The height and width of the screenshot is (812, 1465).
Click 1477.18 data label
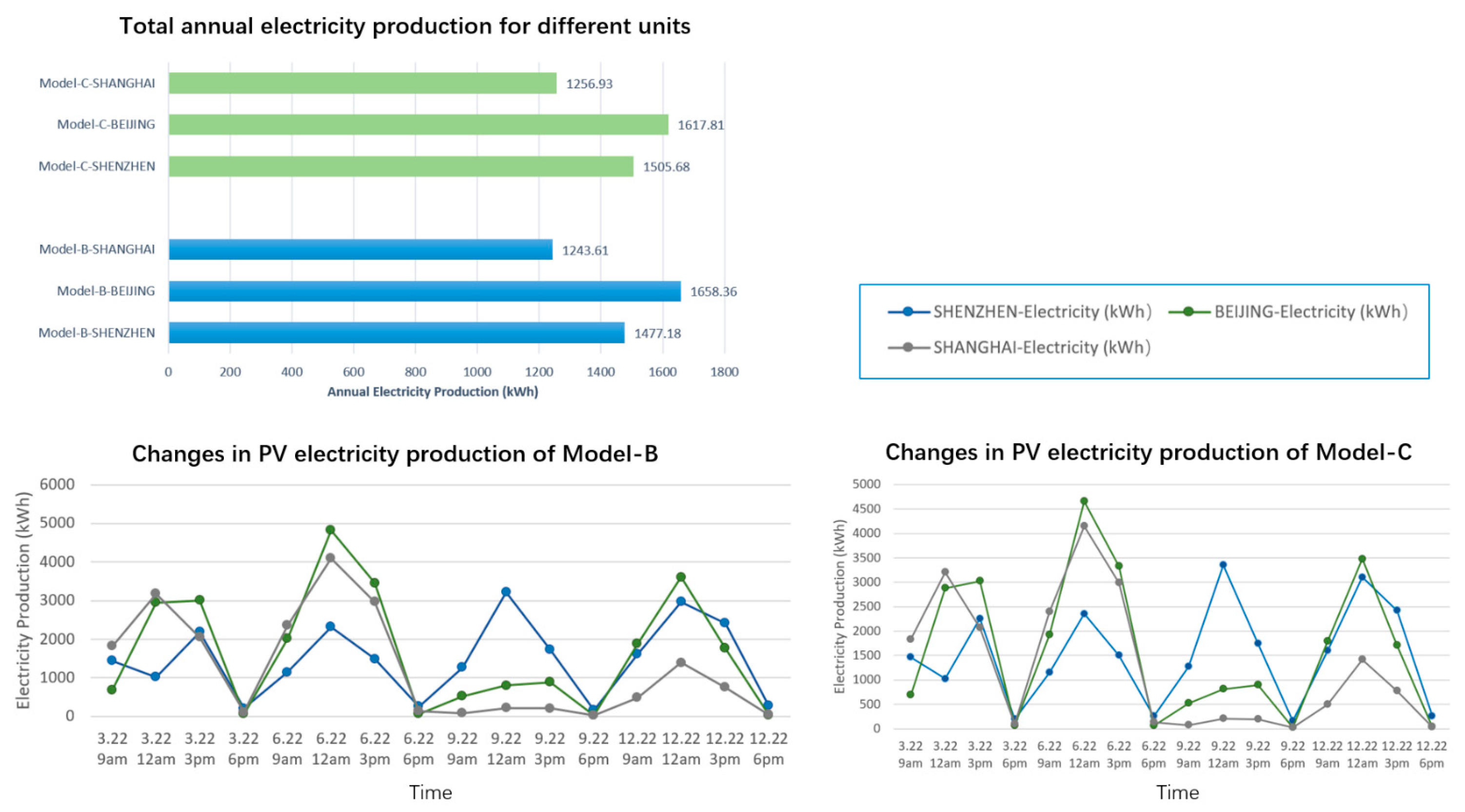tap(657, 333)
